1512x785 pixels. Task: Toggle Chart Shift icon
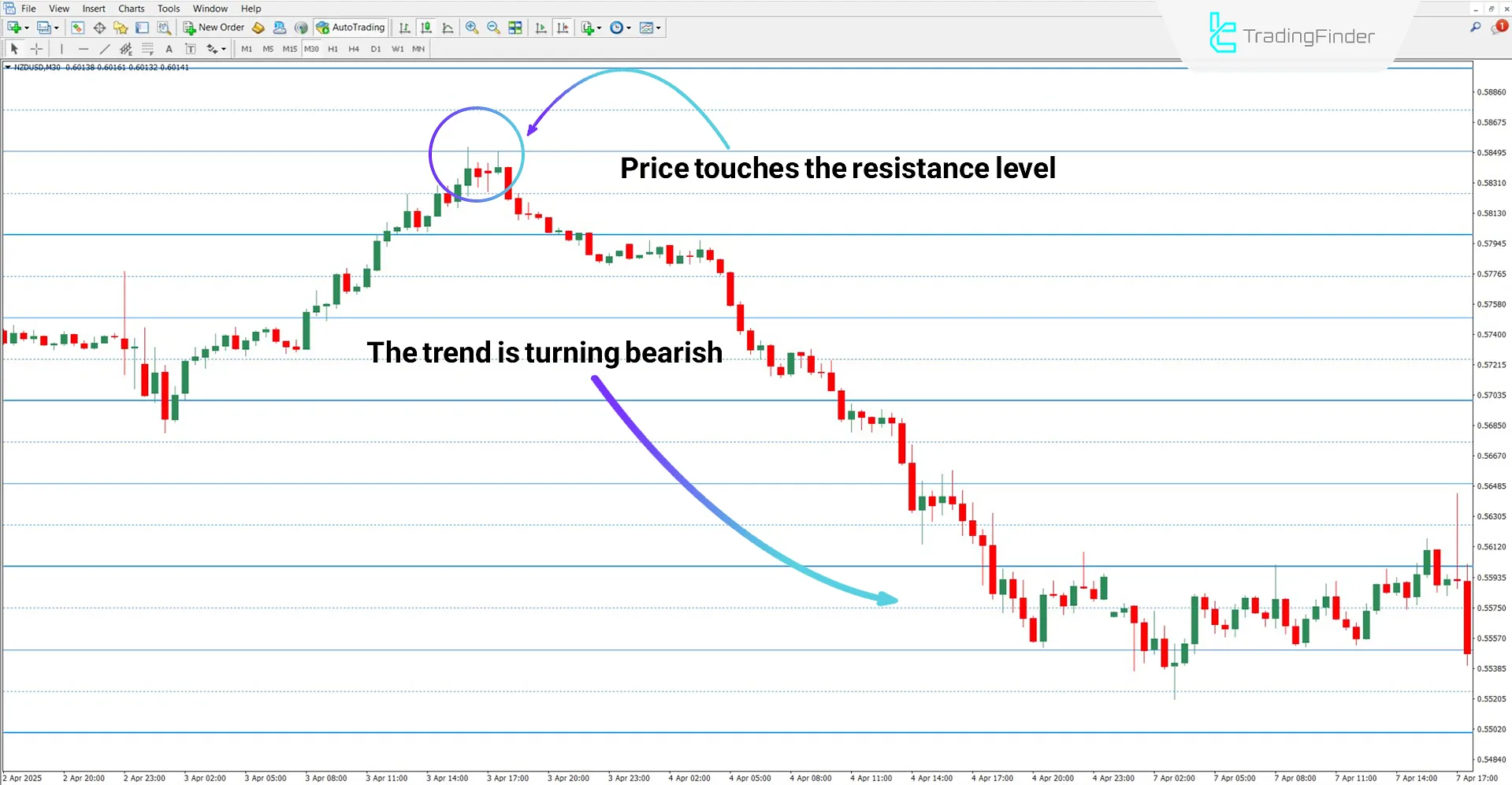563,28
